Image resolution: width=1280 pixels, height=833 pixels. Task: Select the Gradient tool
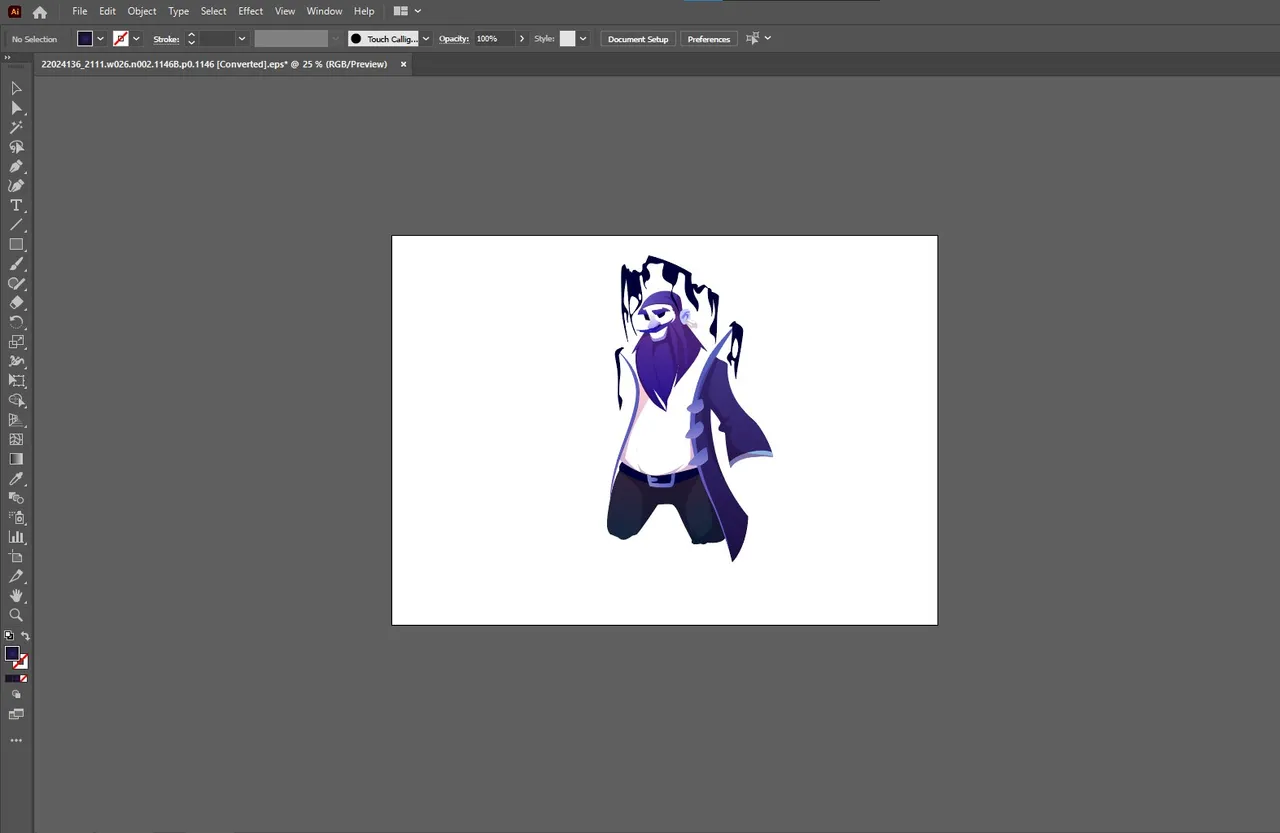[16, 459]
